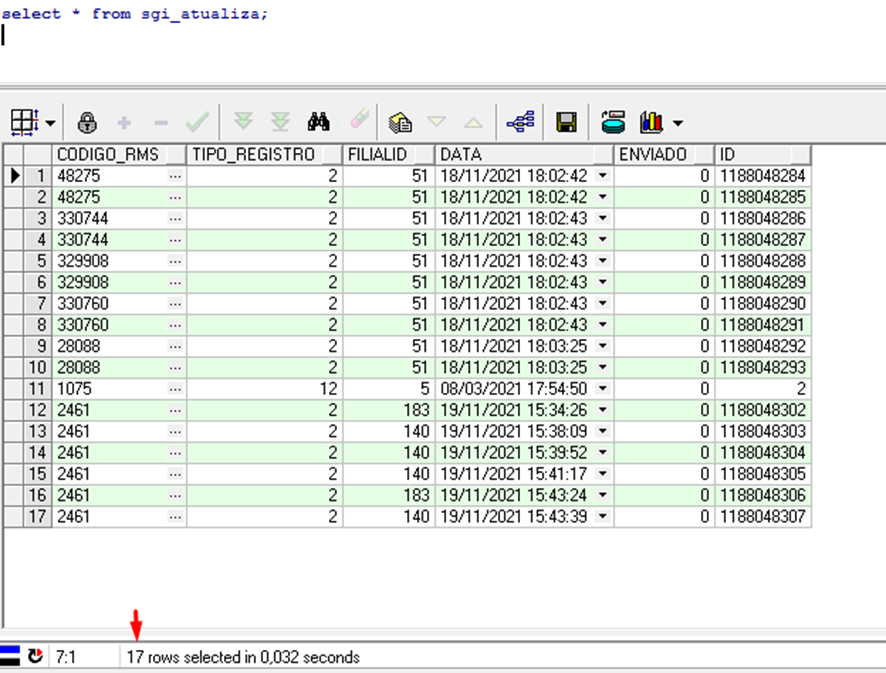Click the previous record down-triangle icon
886x673 pixels.
(x=437, y=121)
